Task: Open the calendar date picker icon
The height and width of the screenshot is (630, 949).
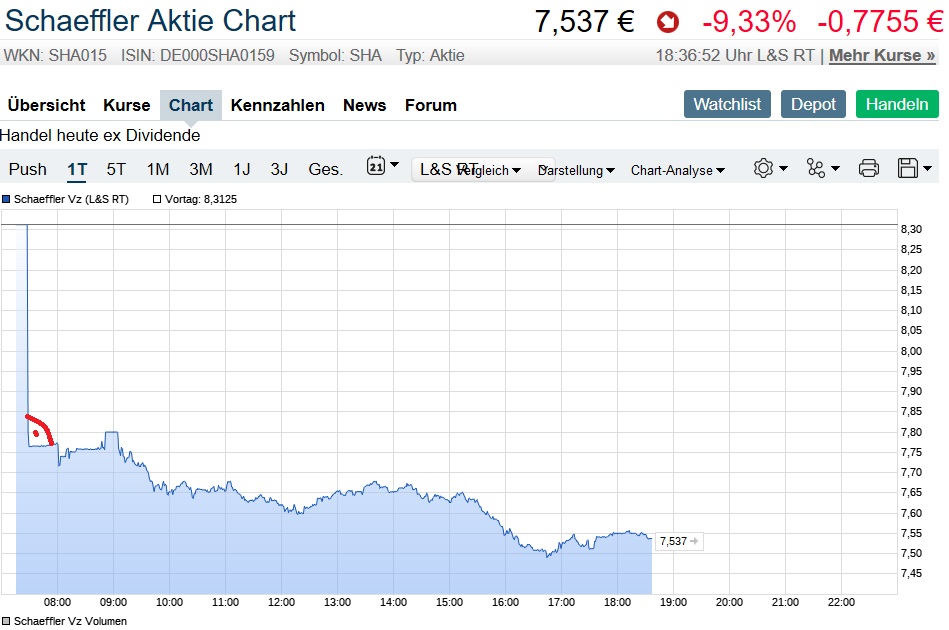Action: (377, 166)
